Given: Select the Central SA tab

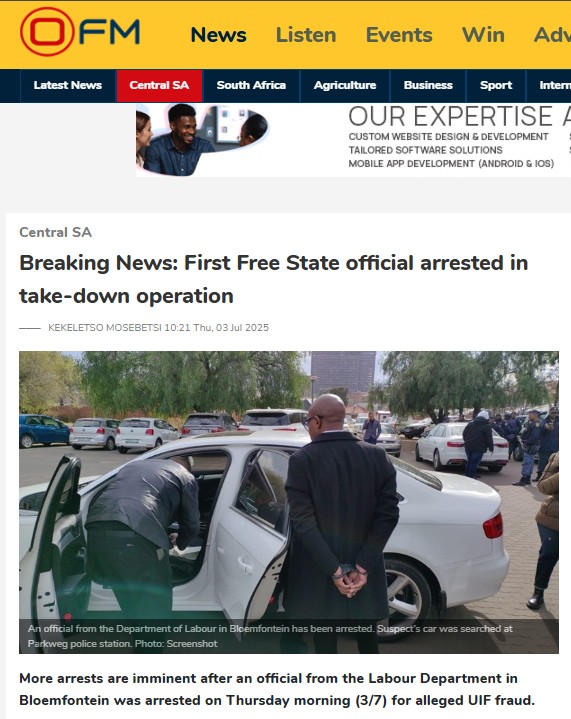Looking at the screenshot, I should 159,85.
